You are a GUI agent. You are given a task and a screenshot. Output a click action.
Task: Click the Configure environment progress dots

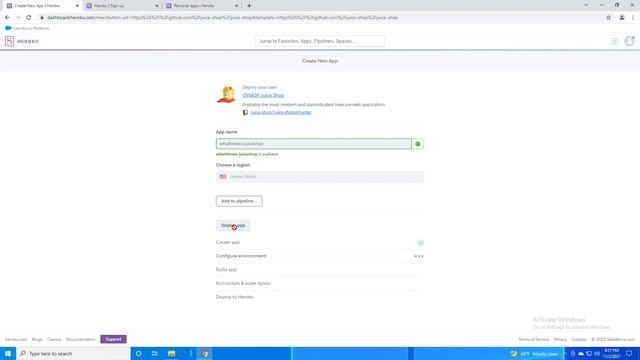419,256
